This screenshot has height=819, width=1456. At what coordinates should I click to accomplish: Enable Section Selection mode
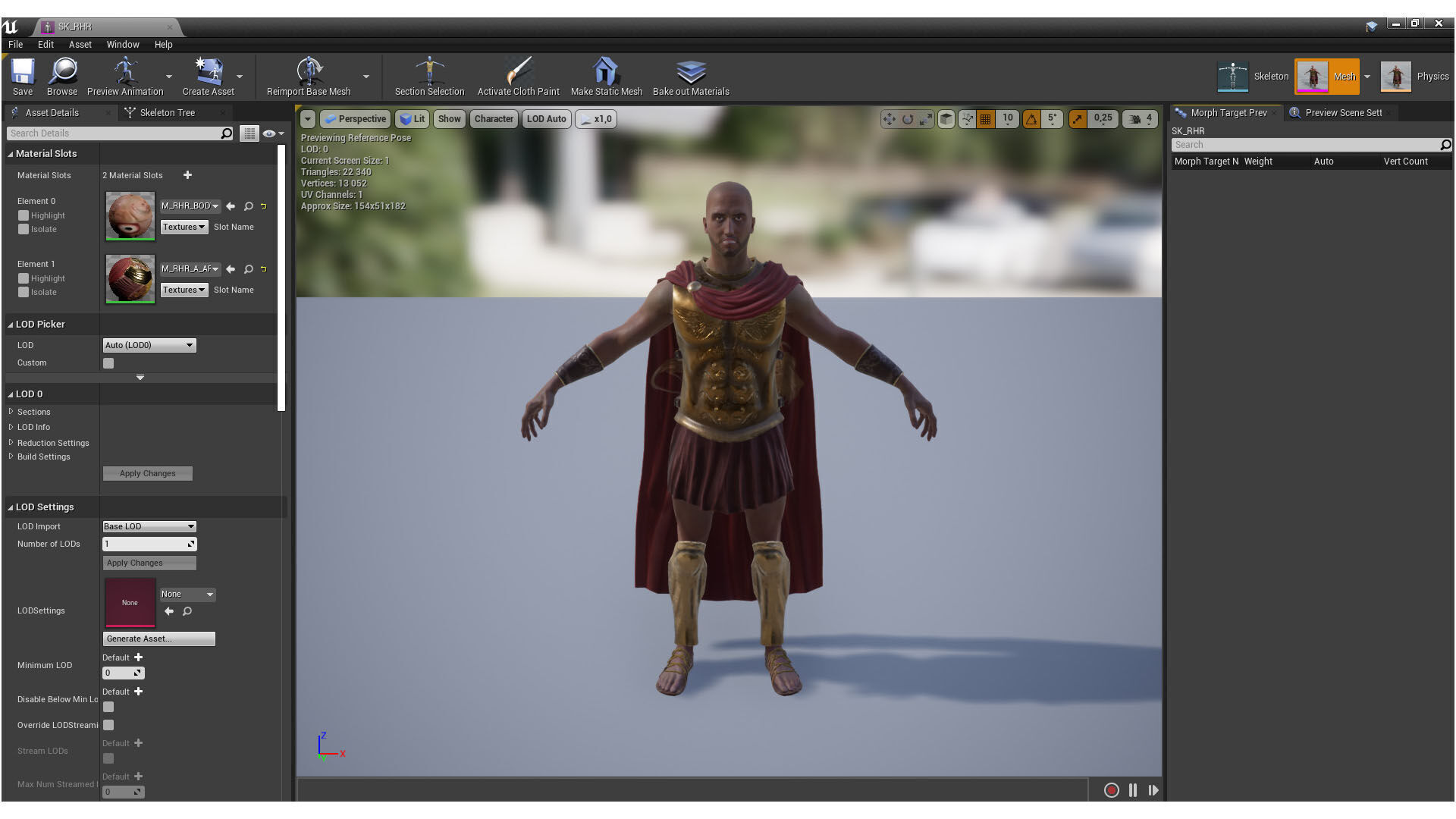429,77
